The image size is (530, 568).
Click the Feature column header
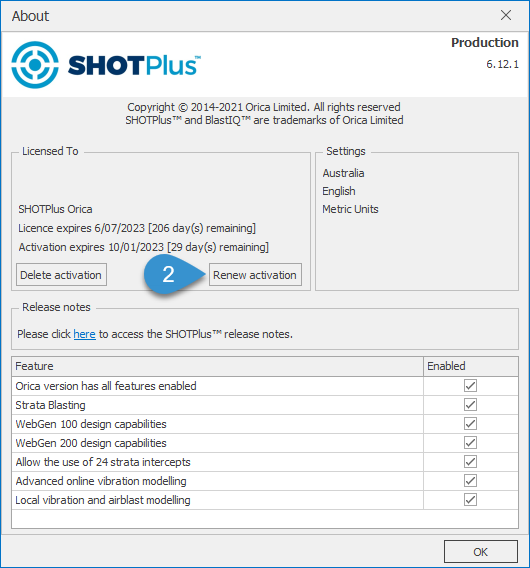(217, 366)
